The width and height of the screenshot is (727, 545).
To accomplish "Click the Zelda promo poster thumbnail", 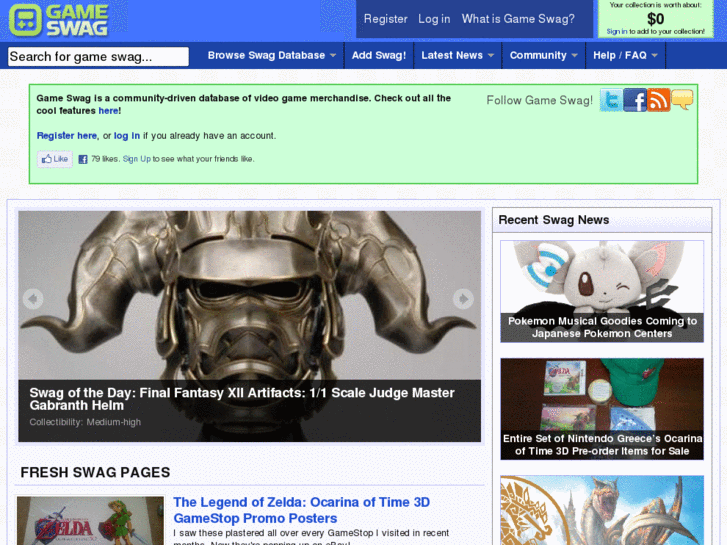I will pos(90,521).
